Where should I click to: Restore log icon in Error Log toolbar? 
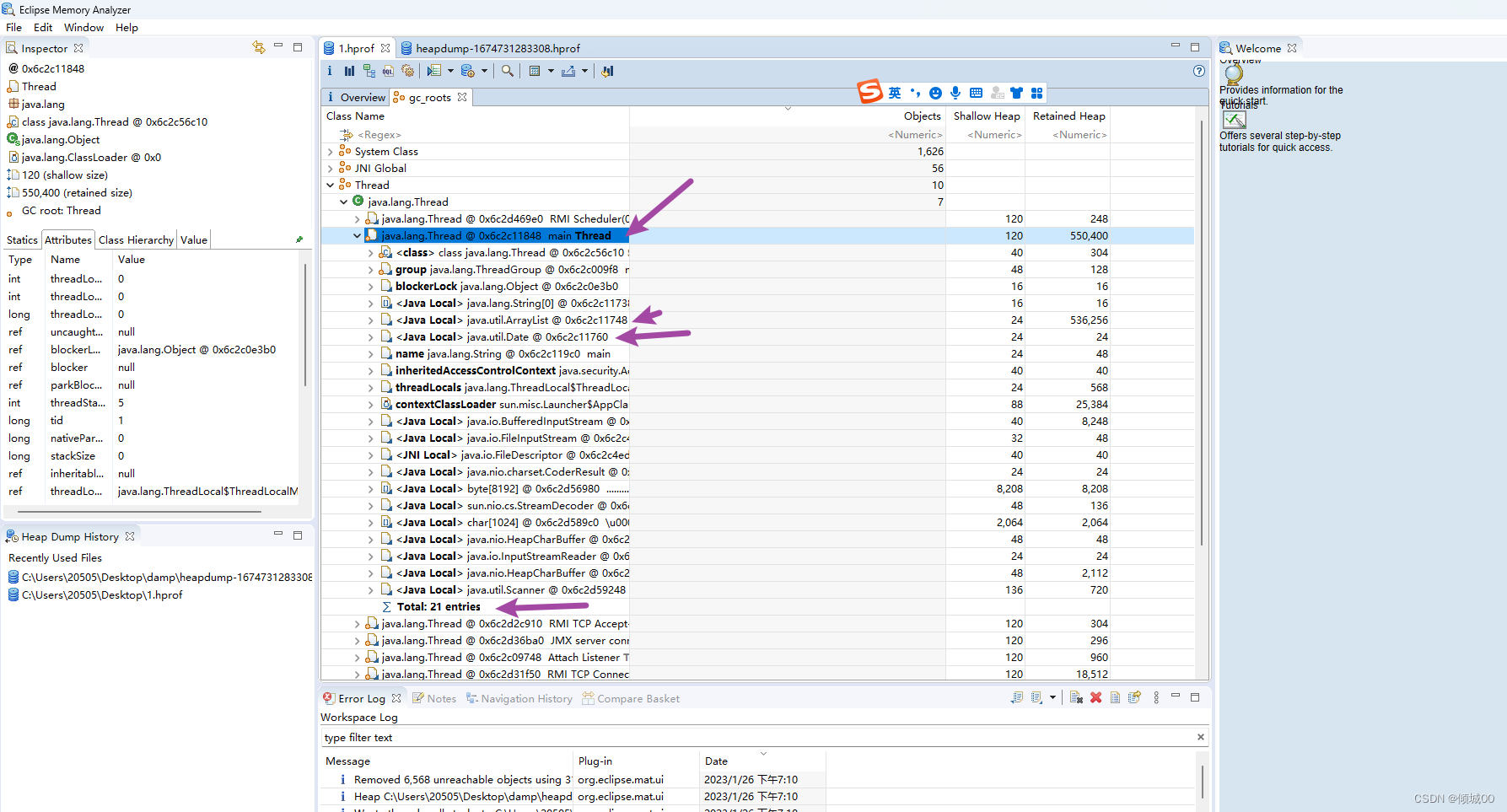1134,697
